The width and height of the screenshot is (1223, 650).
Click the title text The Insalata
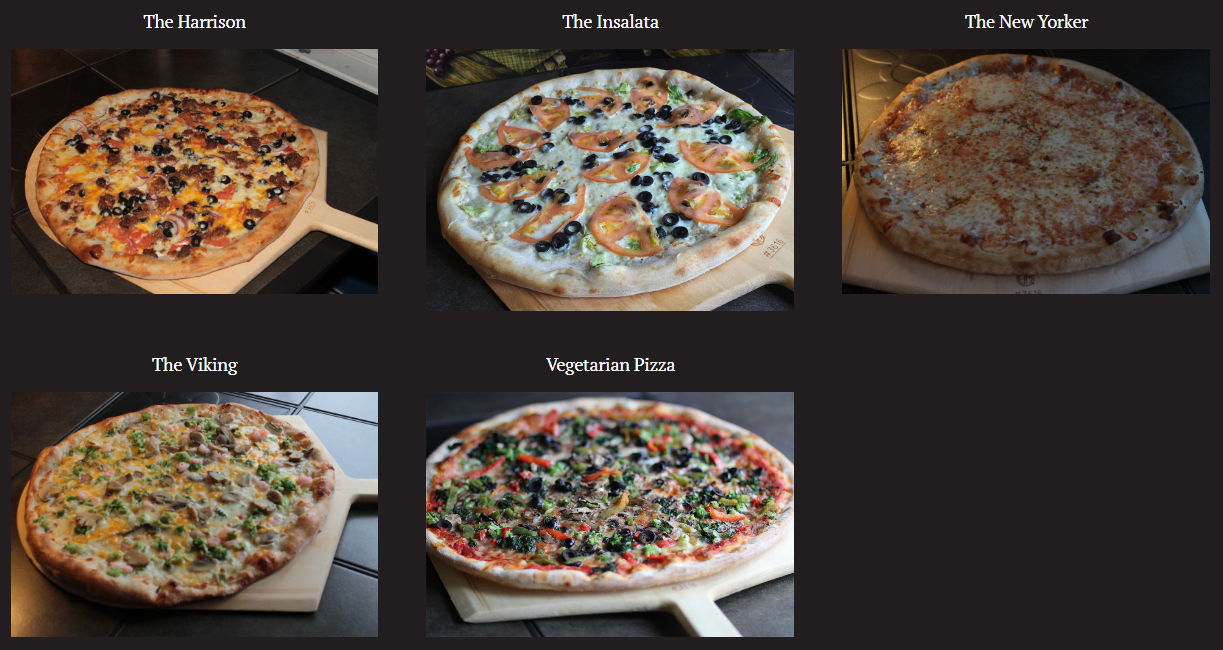tap(610, 21)
